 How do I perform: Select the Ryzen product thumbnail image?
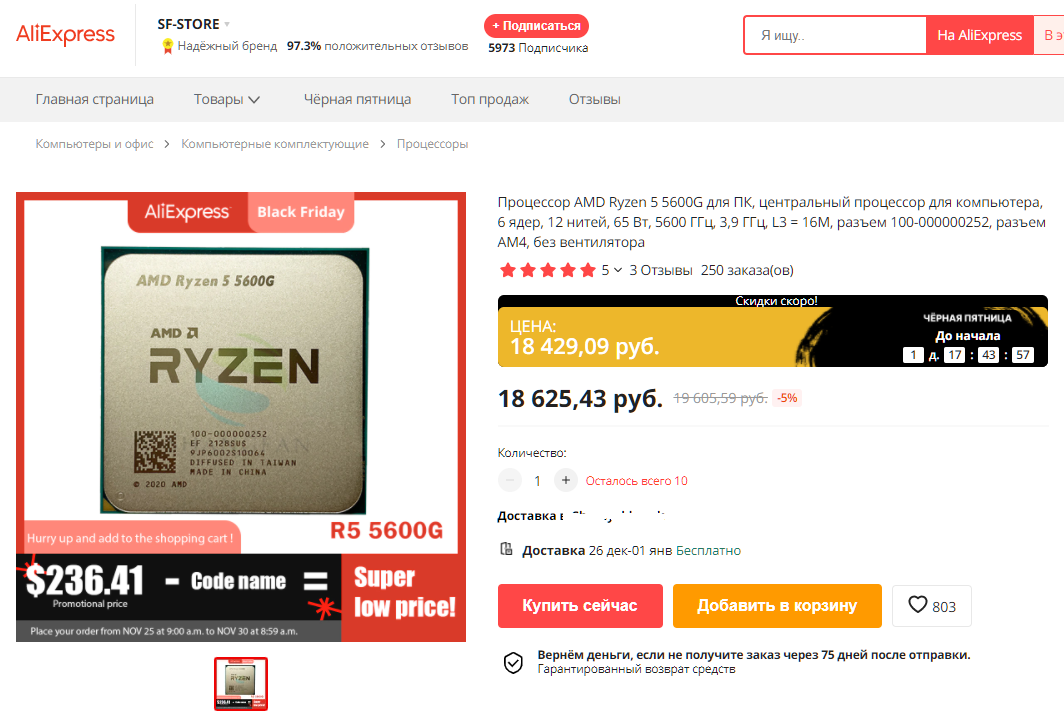tap(241, 684)
